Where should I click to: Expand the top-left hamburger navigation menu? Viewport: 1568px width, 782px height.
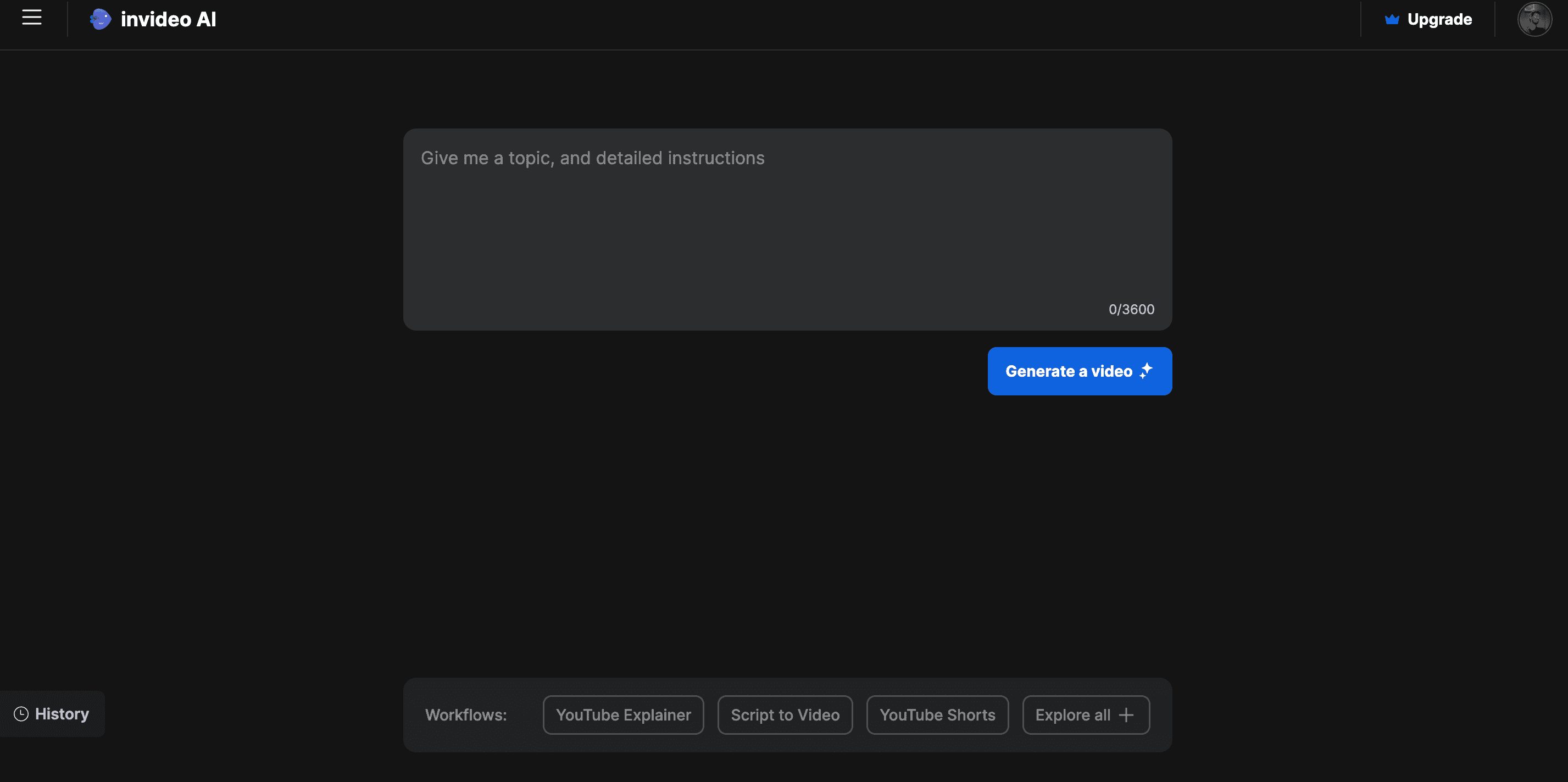point(30,19)
